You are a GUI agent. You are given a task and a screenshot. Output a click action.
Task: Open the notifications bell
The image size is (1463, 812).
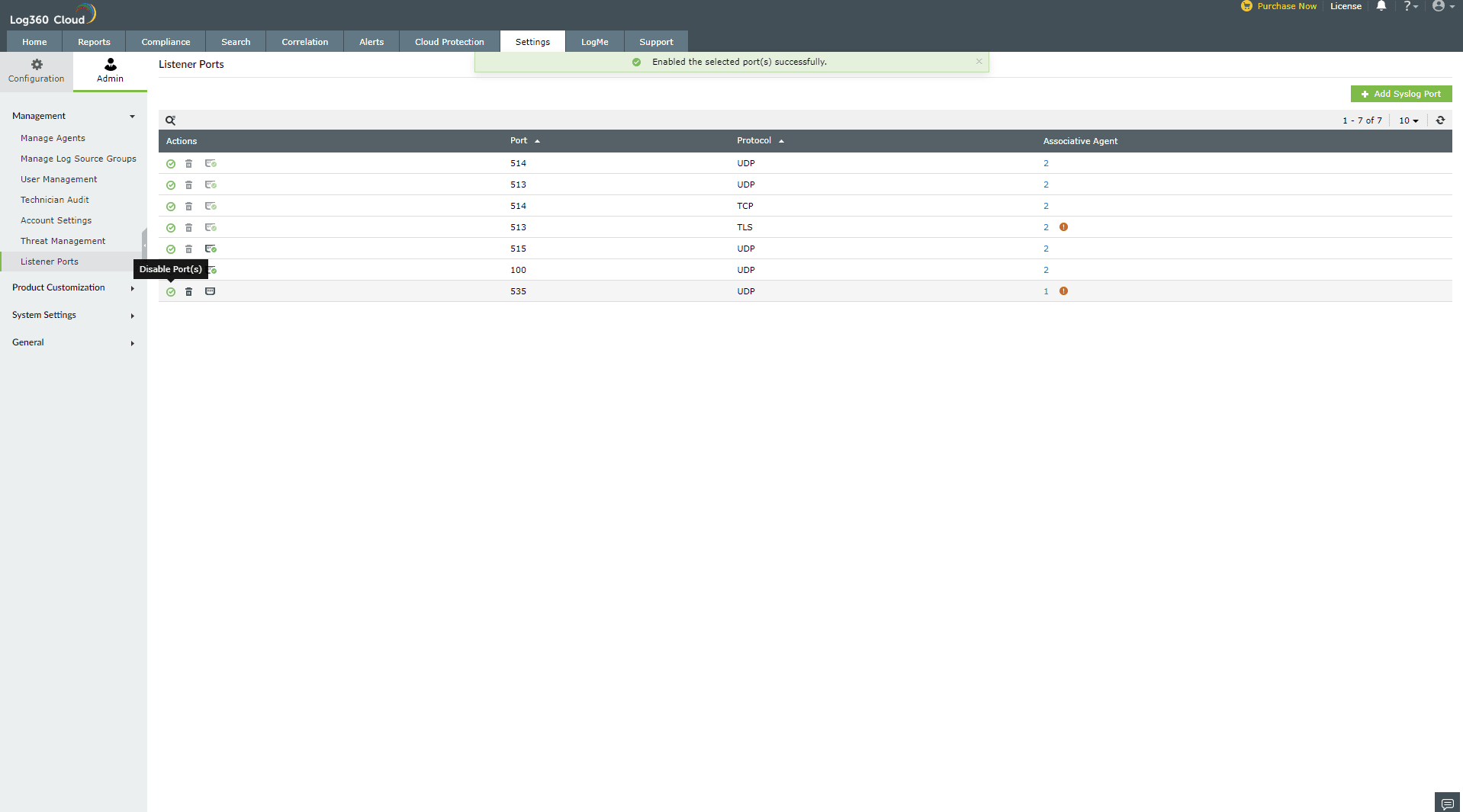[x=1381, y=6]
